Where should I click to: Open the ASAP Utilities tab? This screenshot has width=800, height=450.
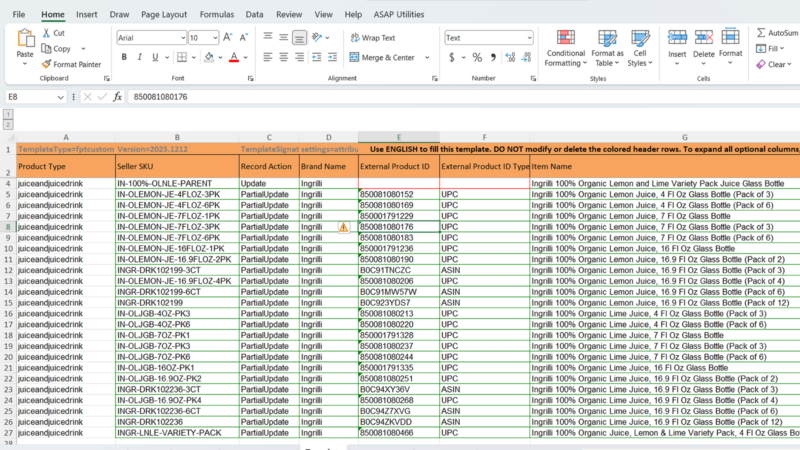pos(398,15)
